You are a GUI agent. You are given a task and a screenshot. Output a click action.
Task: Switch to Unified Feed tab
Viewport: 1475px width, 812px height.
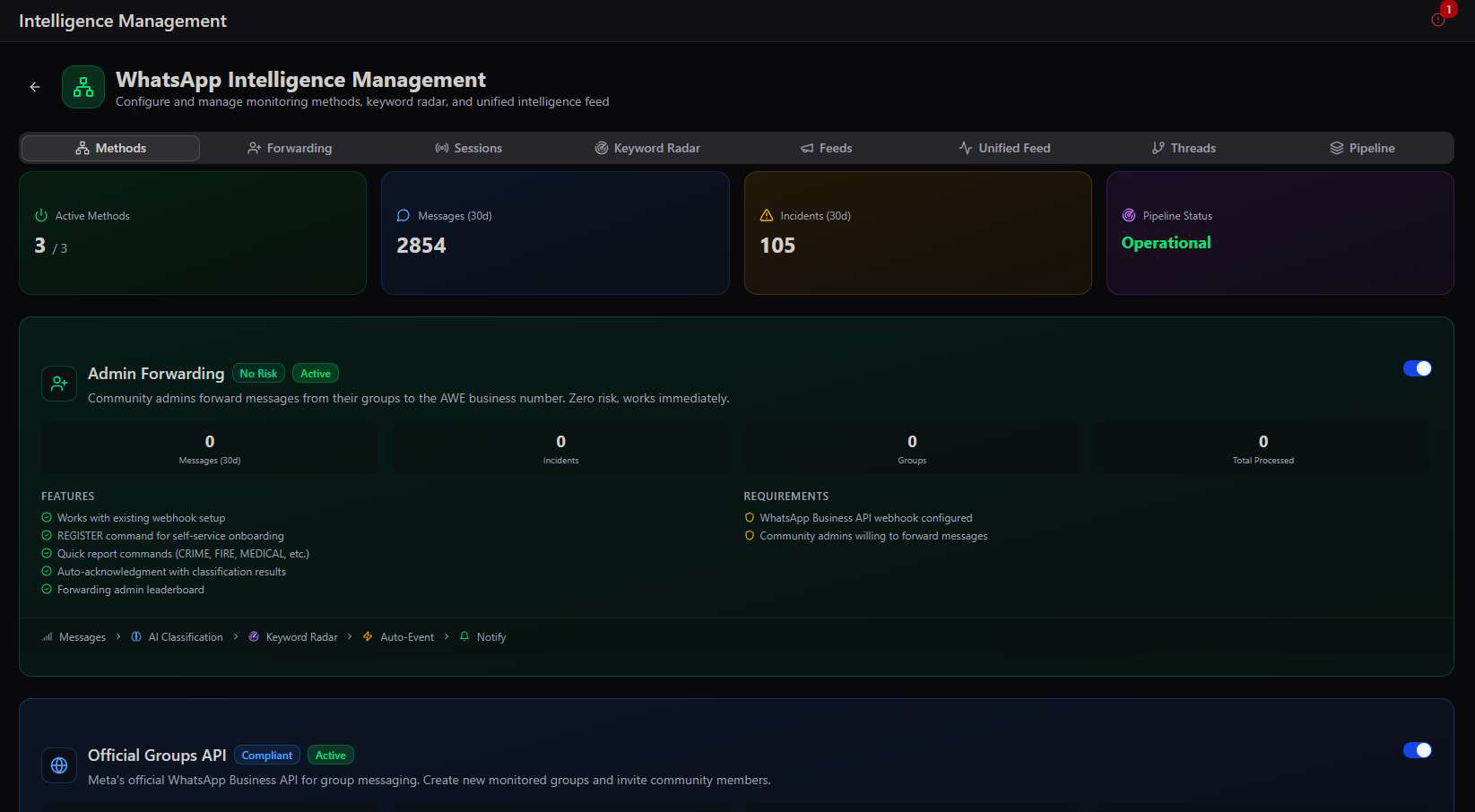[x=1004, y=148]
